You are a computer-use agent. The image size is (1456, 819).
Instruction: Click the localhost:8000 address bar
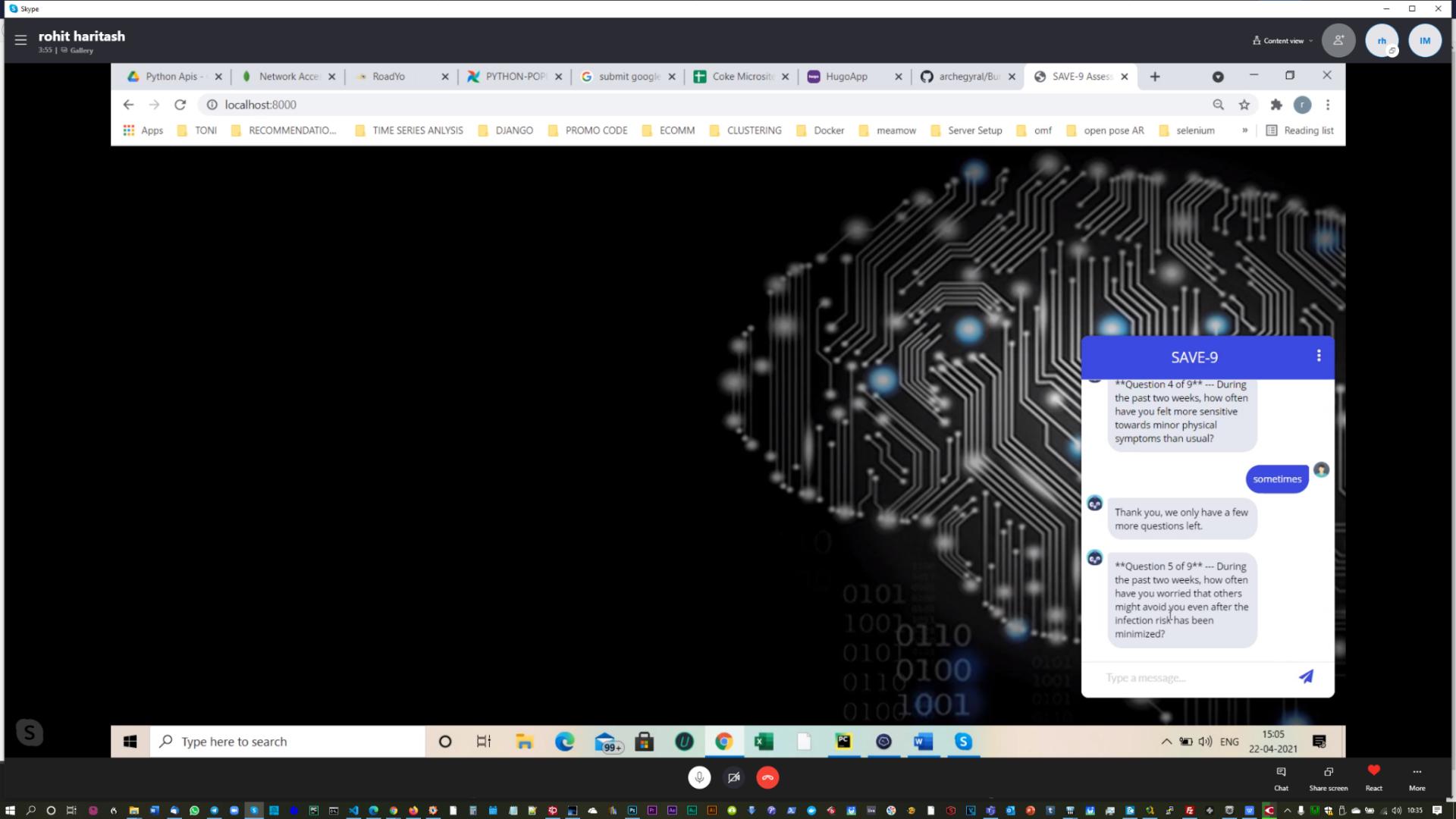pos(705,105)
